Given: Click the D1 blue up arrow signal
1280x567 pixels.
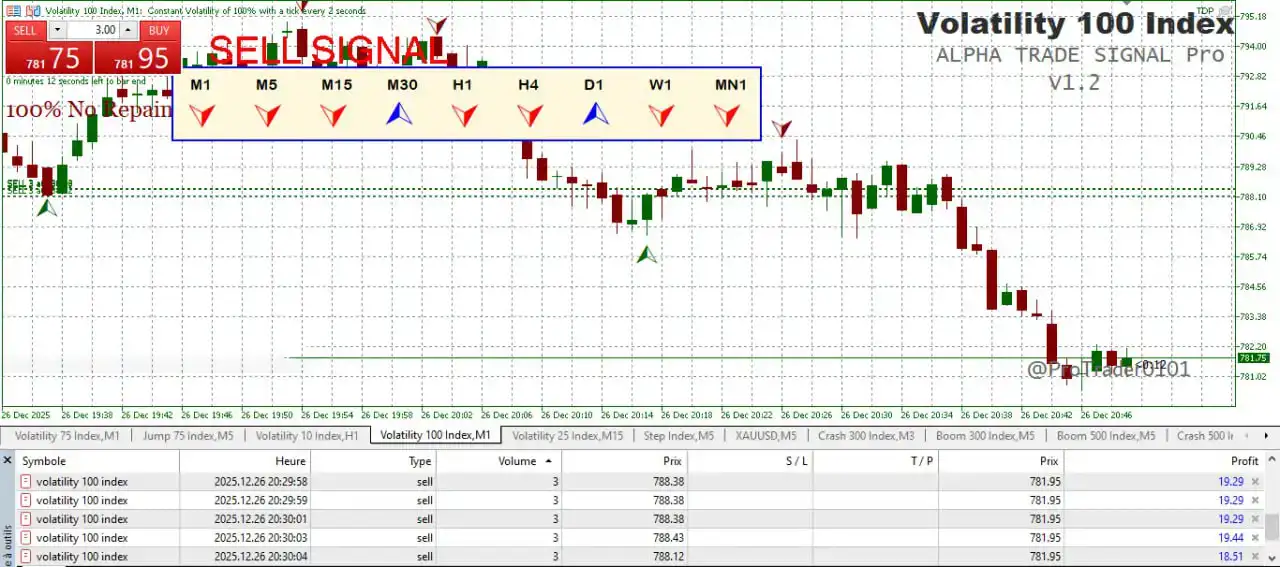Looking at the screenshot, I should [596, 115].
